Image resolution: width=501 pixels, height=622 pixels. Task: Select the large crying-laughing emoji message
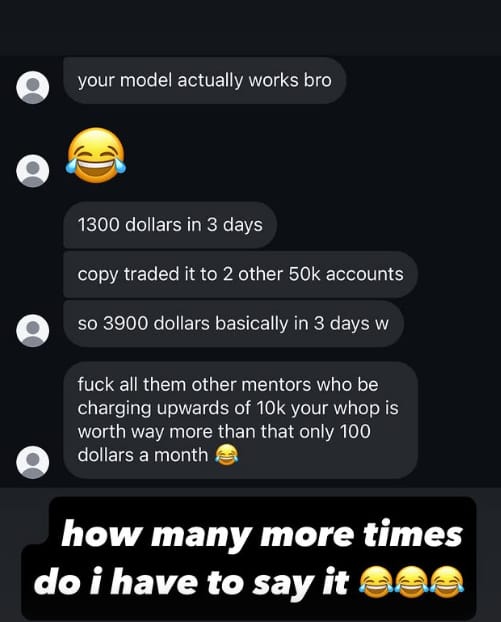pos(96,155)
